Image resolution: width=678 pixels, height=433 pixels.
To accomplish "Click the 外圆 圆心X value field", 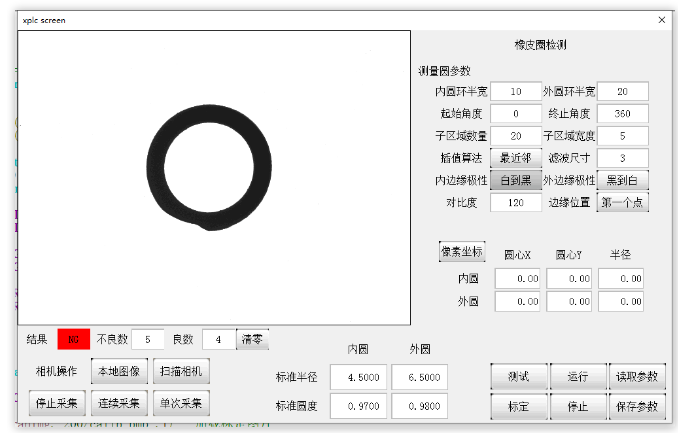I will (518, 301).
